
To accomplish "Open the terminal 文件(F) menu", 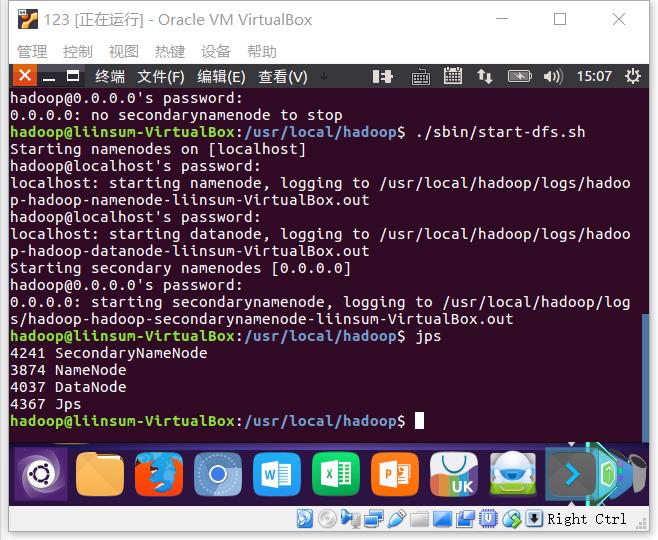I will point(161,76).
